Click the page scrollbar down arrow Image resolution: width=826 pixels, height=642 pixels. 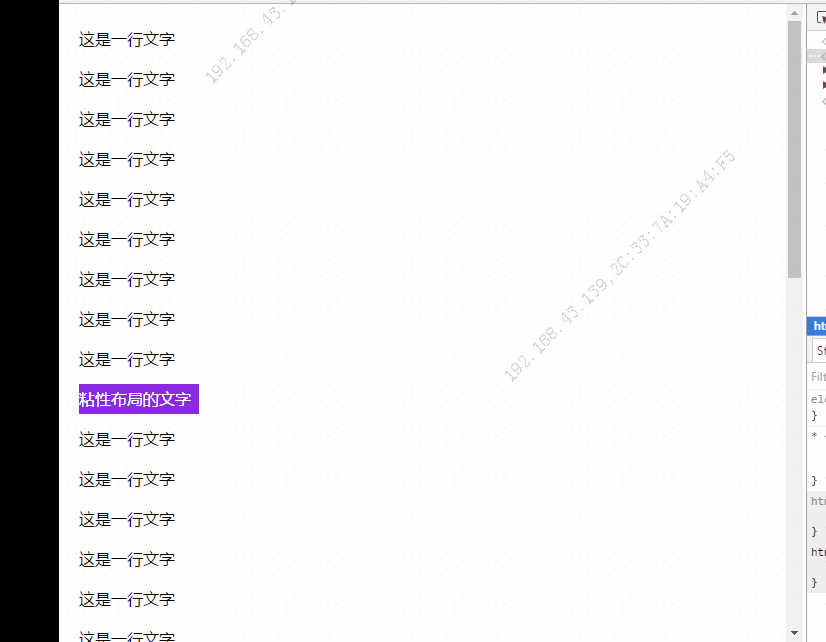pos(794,633)
